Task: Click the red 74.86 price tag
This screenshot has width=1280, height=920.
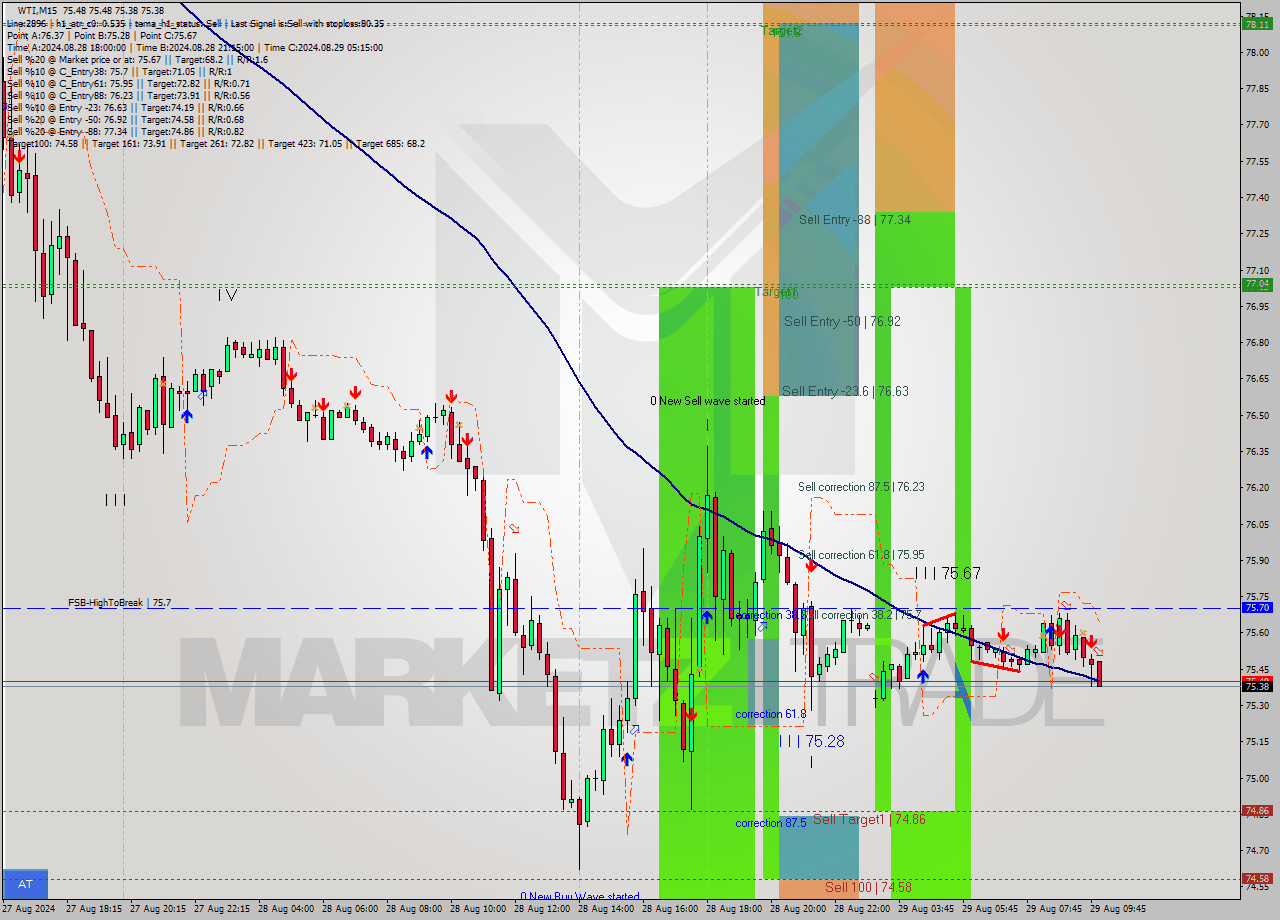Action: [1256, 811]
